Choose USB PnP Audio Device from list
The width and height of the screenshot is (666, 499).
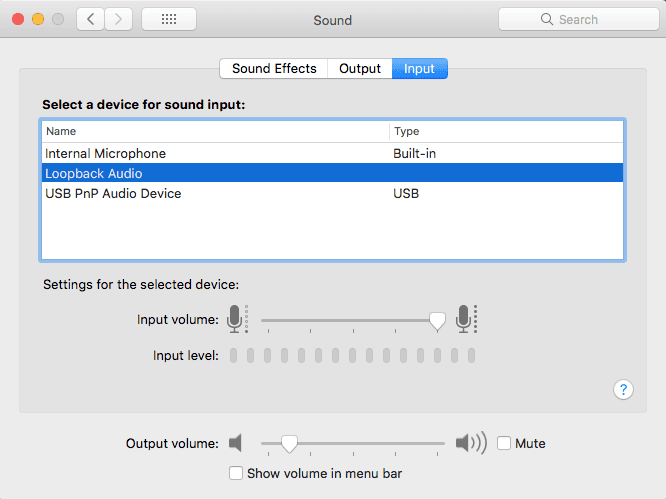coord(113,193)
